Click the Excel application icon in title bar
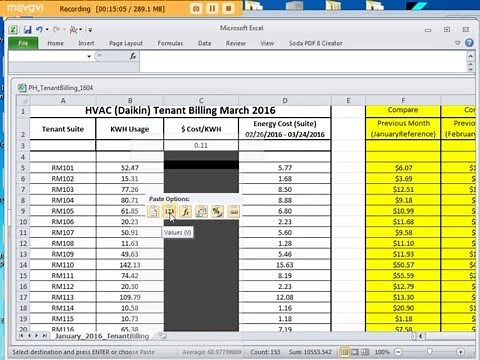Screen dimensions: 480x360 click(x=13, y=30)
